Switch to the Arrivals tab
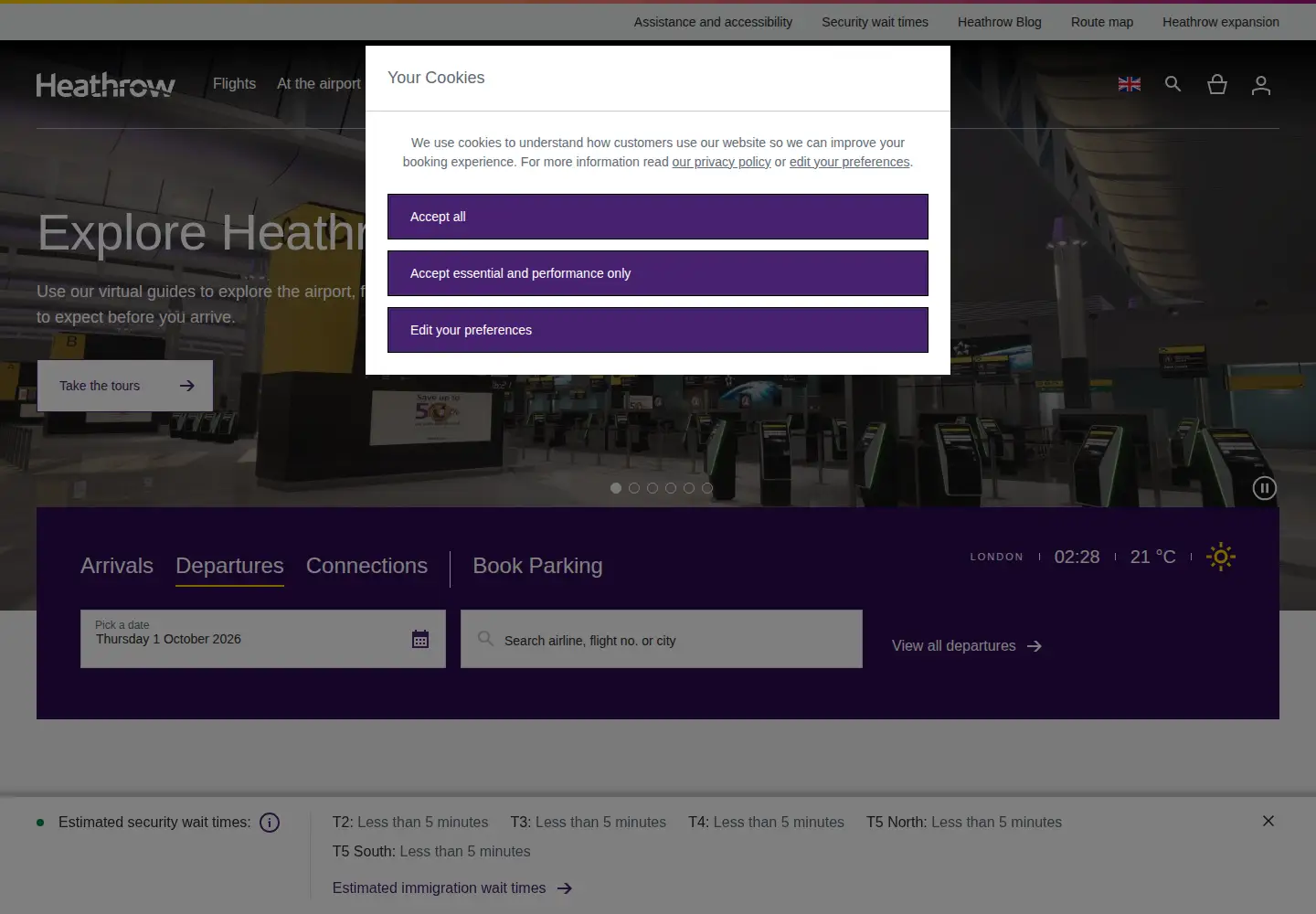This screenshot has height=914, width=1316. pyautogui.click(x=117, y=566)
